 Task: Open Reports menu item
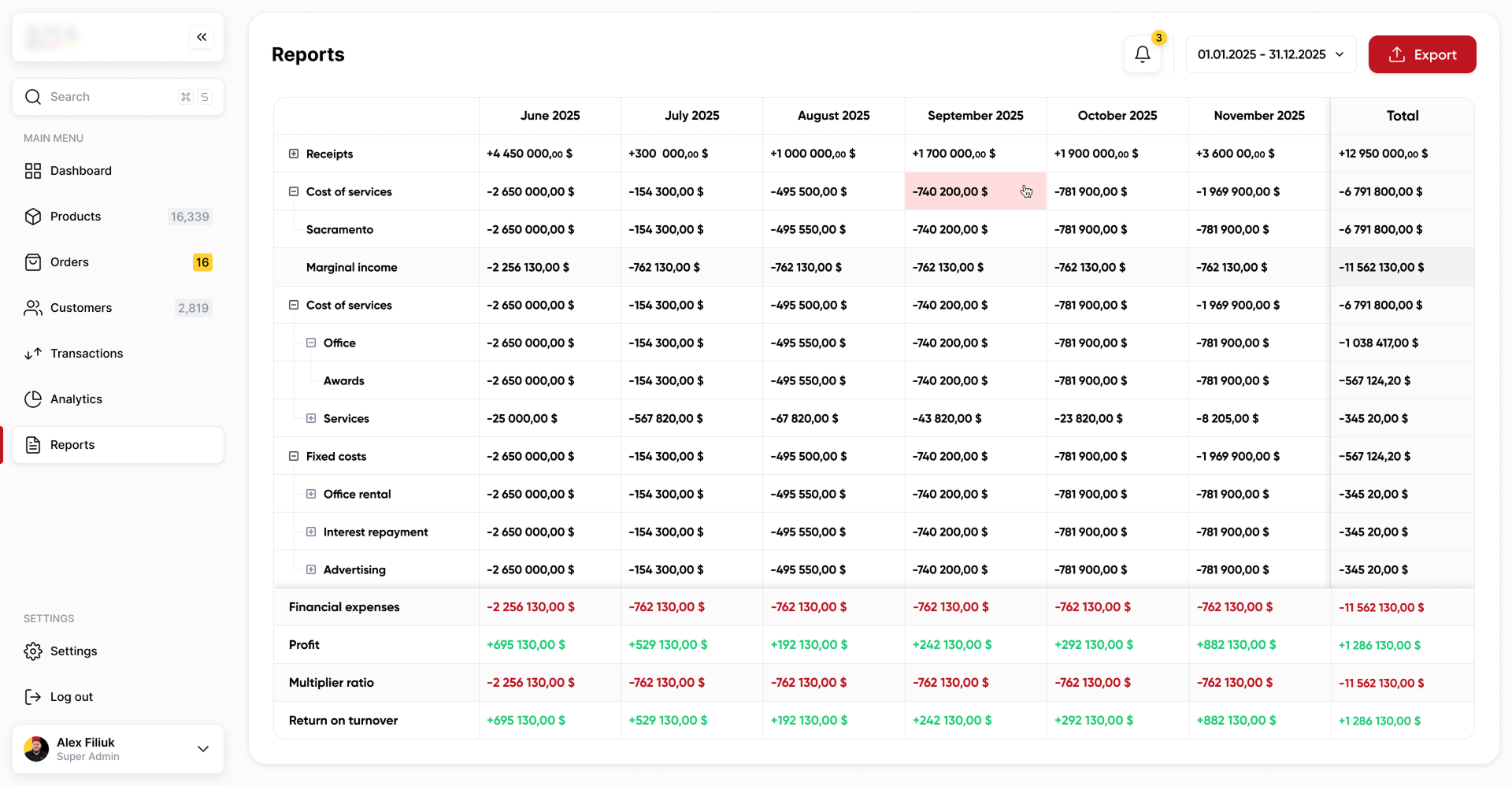[72, 445]
